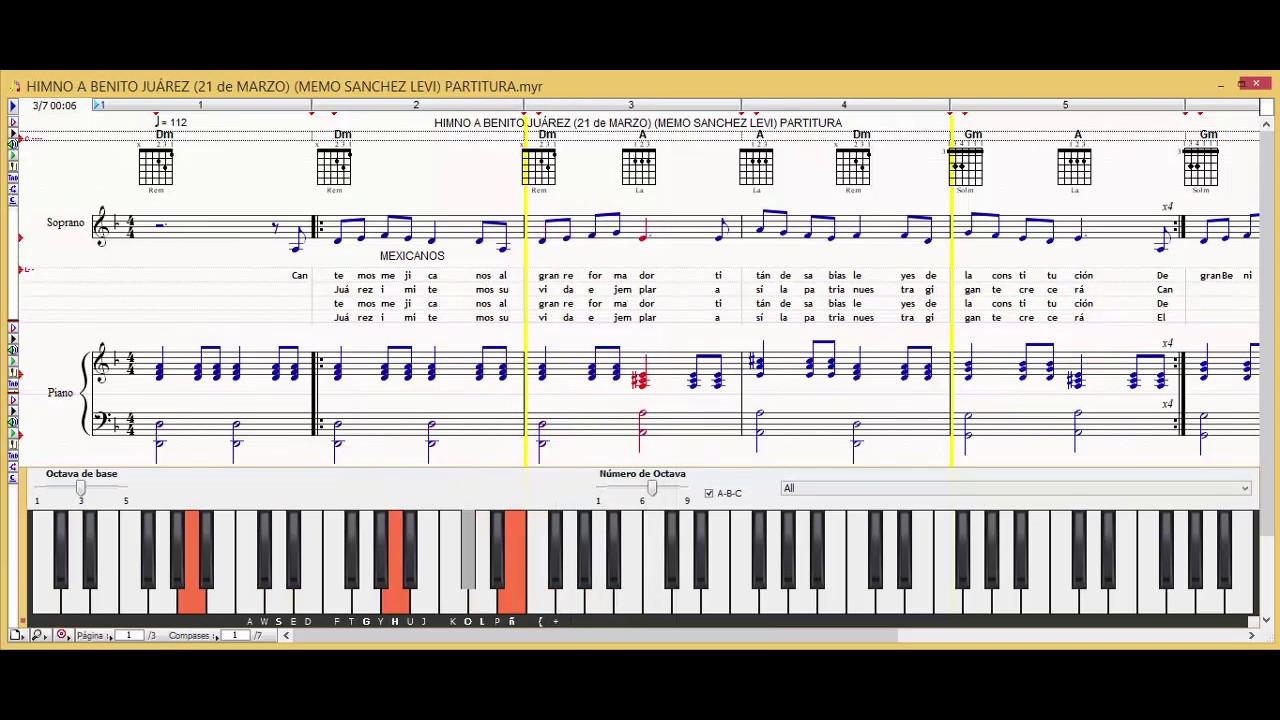Click the first A chord diagram in measure 3
1280x720 pixels.
[x=639, y=165]
